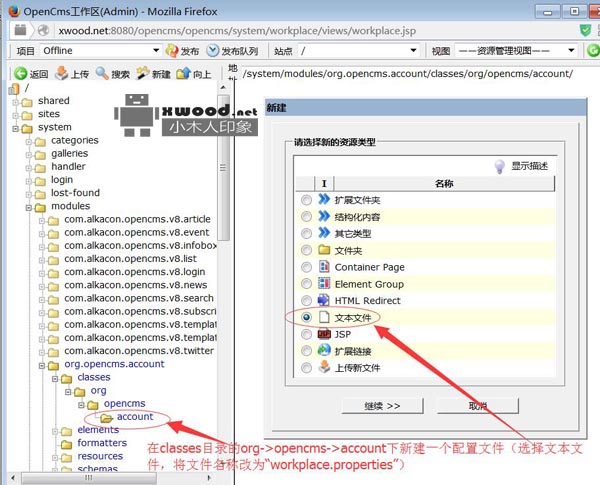Click the green shield icon in address bar

click(x=585, y=30)
